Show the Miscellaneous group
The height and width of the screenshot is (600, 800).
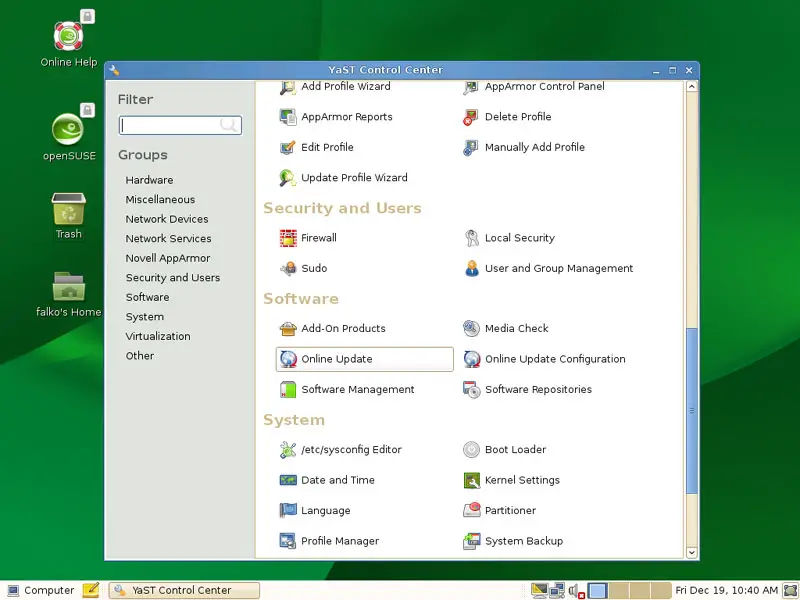(160, 199)
